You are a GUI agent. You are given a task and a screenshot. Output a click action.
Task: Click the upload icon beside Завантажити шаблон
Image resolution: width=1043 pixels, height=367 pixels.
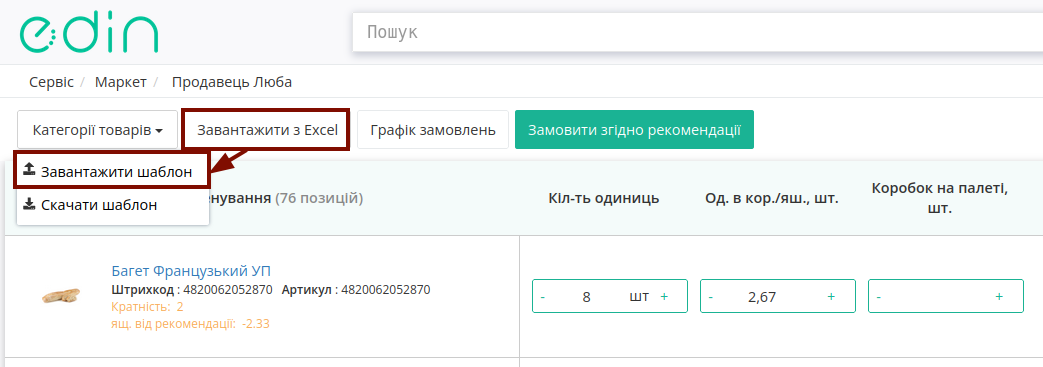[29, 170]
